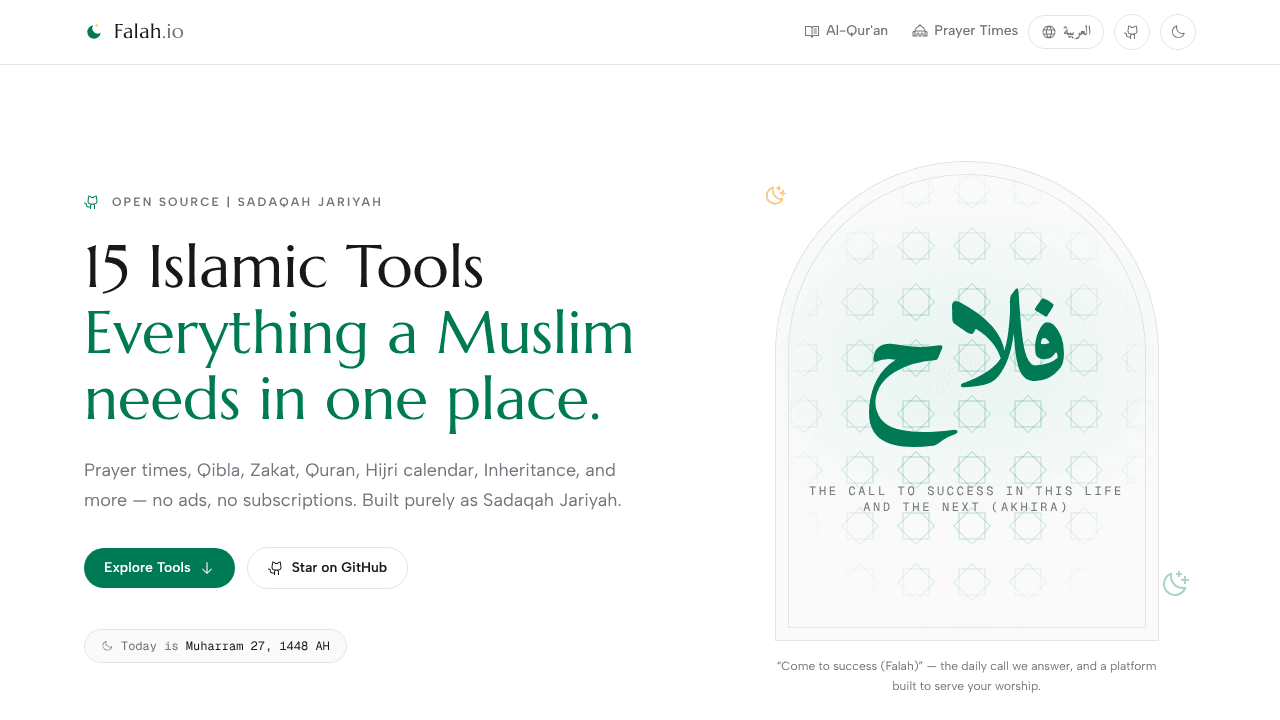Screen dimensions: 1280x720
Task: Open the Al-Qur'an menu item
Action: pyautogui.click(x=846, y=31)
